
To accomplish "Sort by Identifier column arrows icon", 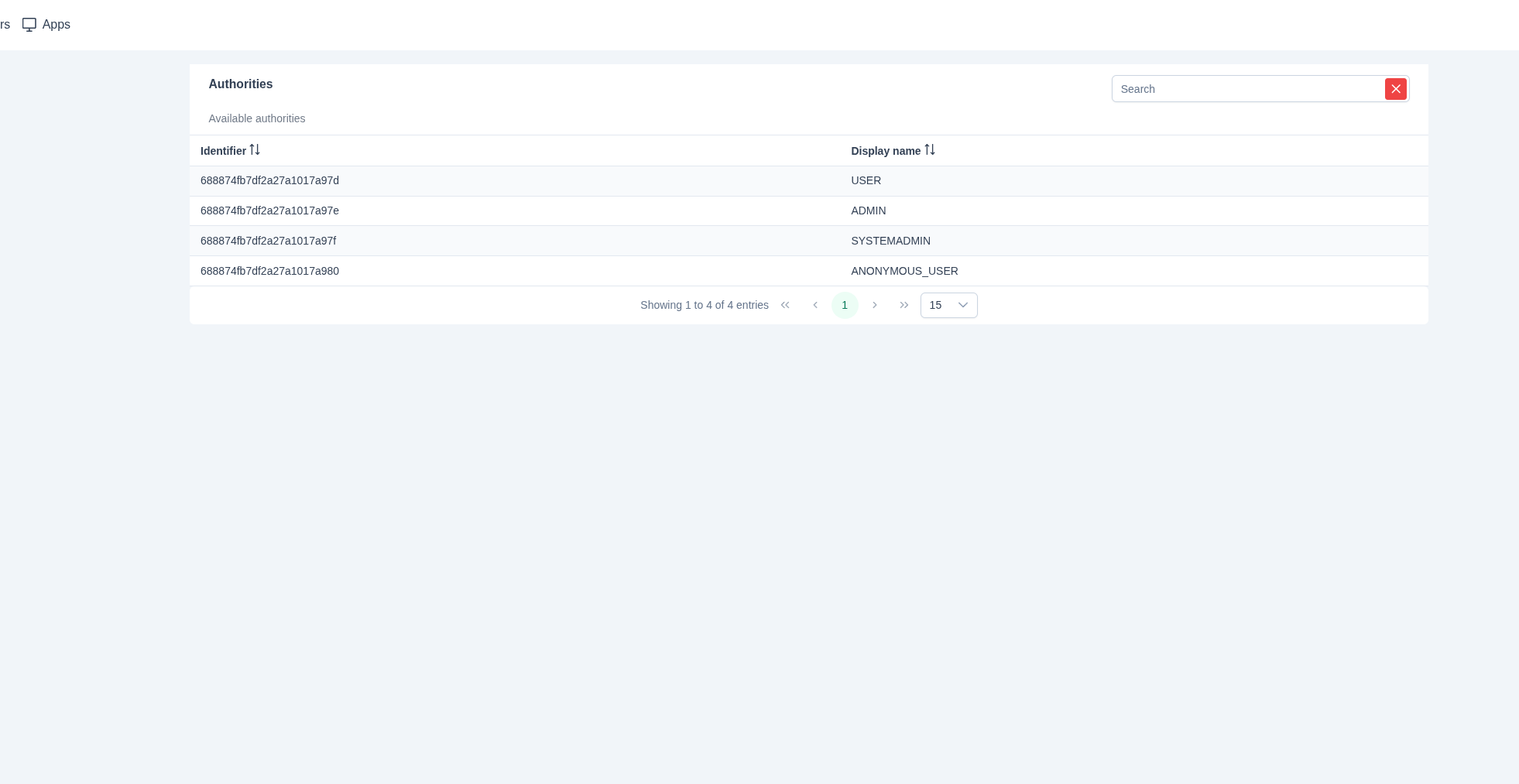I will click(255, 150).
